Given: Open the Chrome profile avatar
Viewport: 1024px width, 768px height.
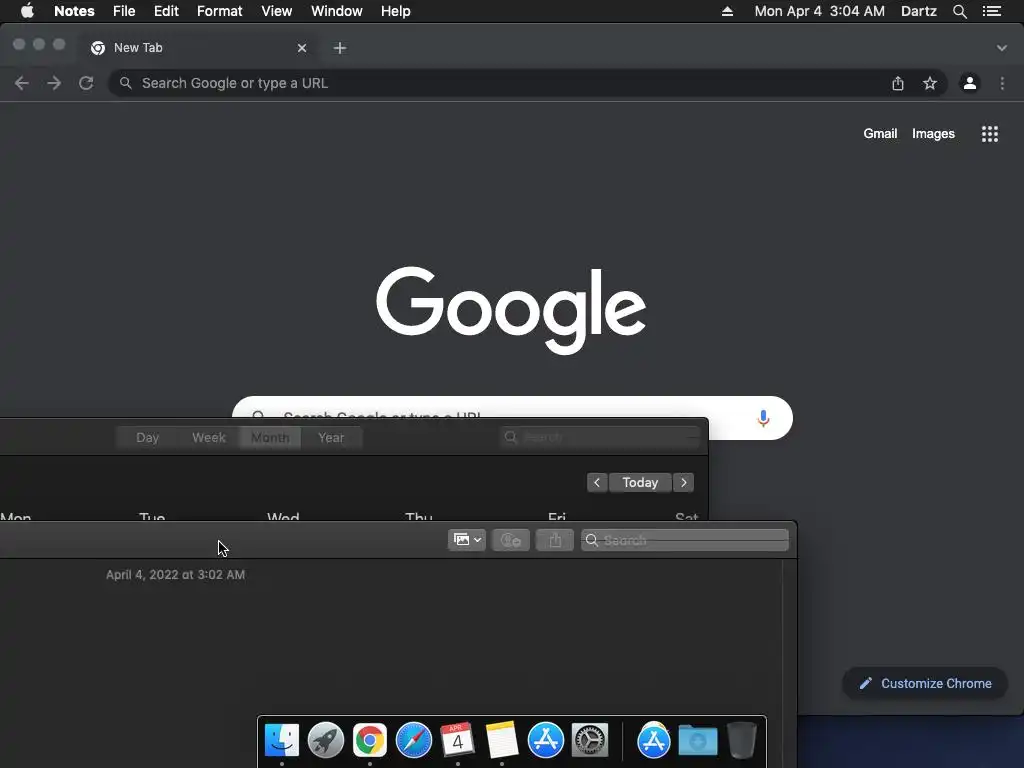Looking at the screenshot, I should tap(970, 83).
